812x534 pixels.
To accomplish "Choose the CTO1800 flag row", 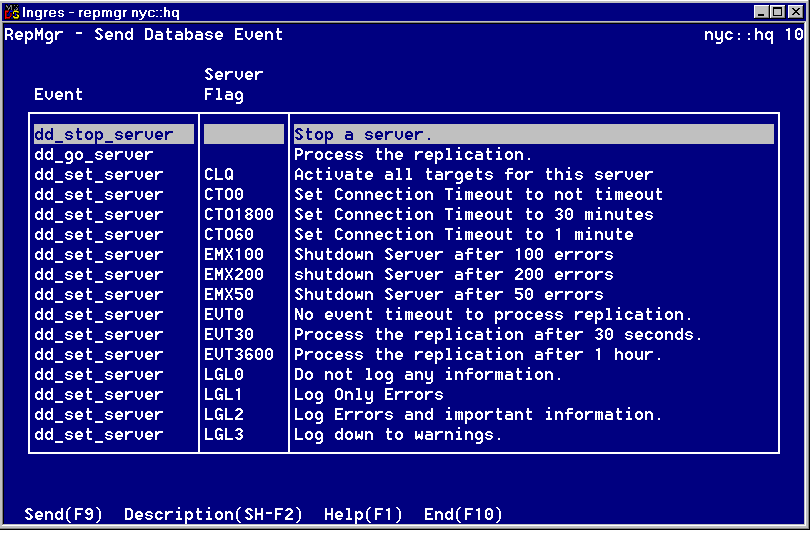I will click(x=239, y=215).
